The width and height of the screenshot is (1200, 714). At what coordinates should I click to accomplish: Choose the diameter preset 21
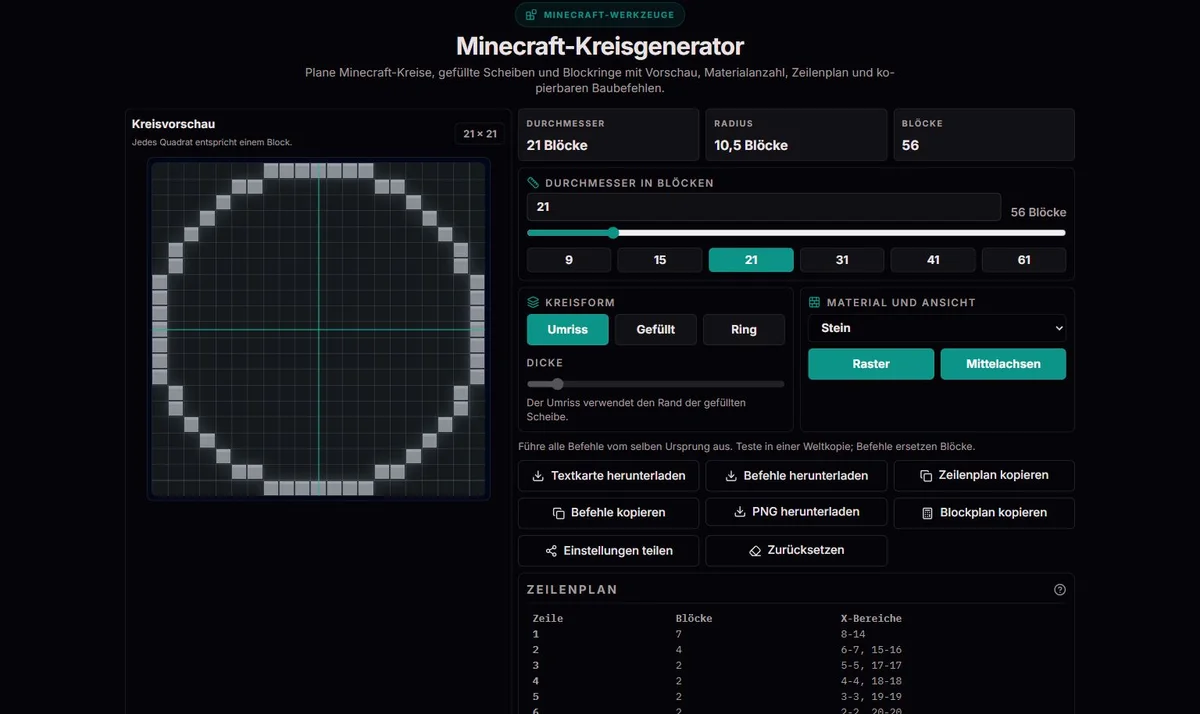point(751,260)
